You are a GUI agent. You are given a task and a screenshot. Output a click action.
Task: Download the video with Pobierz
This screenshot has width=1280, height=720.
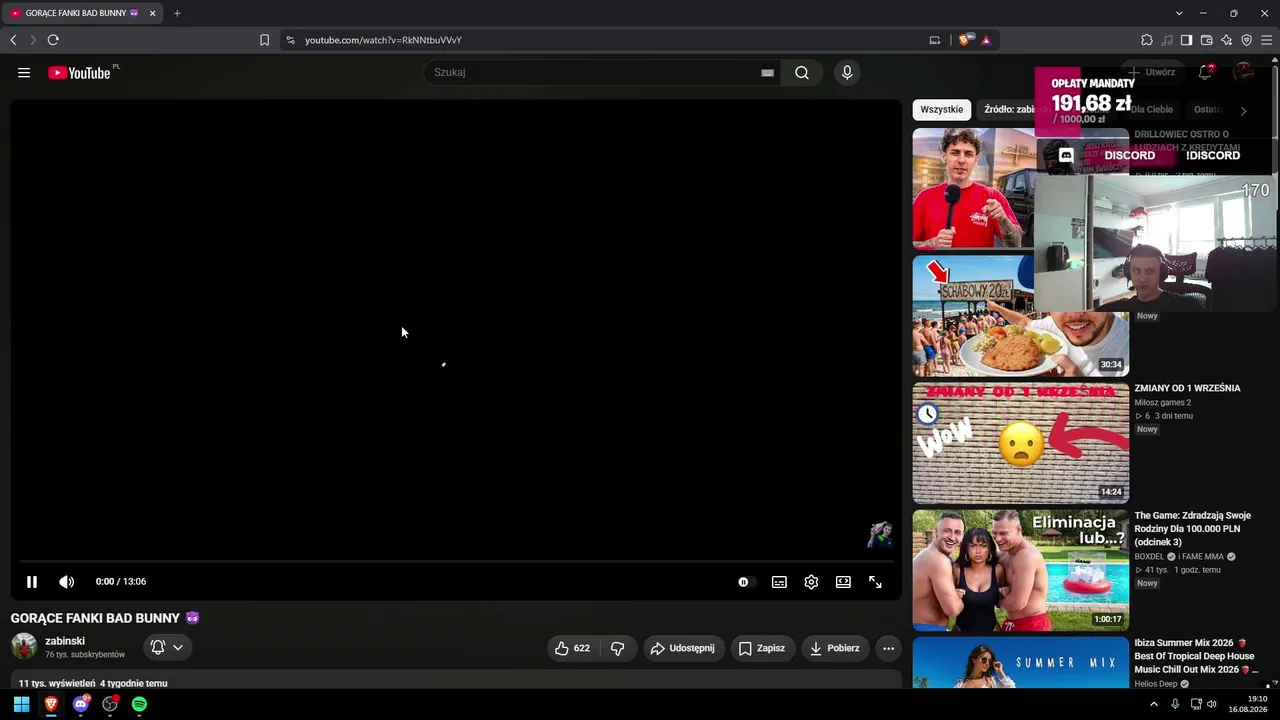pyautogui.click(x=834, y=648)
